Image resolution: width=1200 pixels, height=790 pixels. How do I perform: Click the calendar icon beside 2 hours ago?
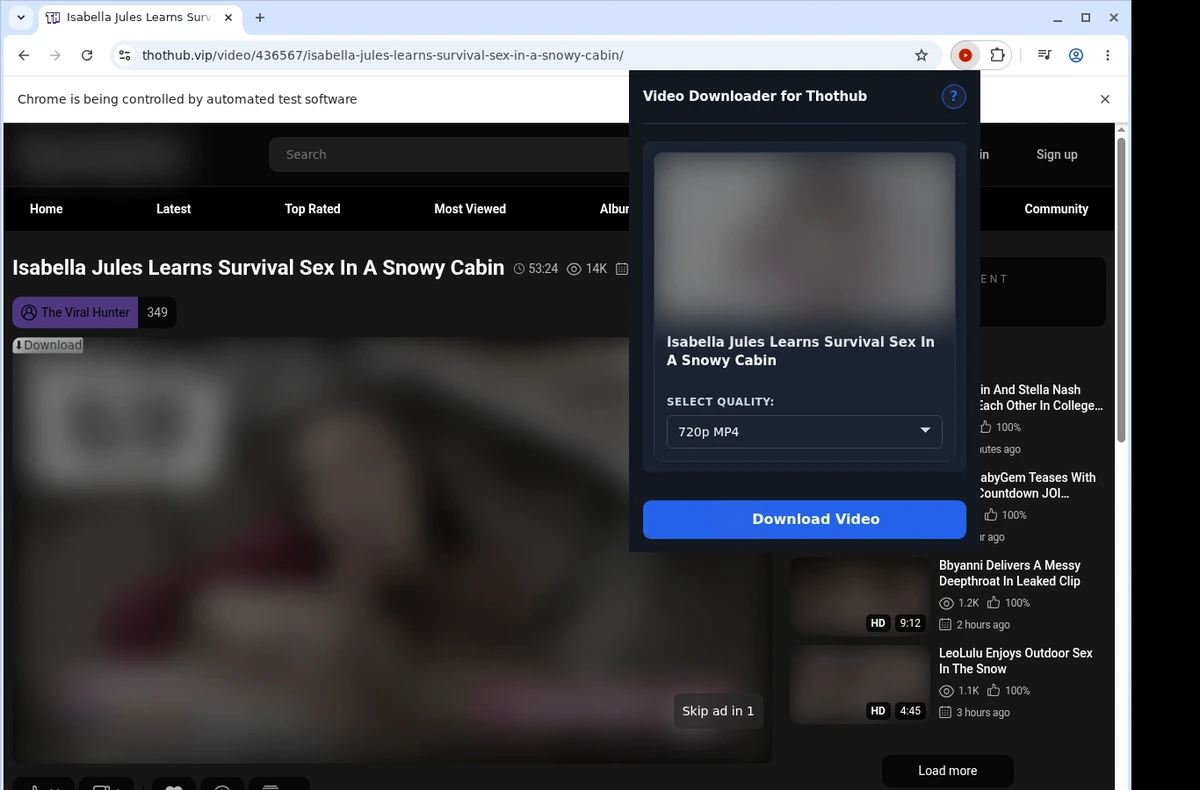(x=946, y=625)
